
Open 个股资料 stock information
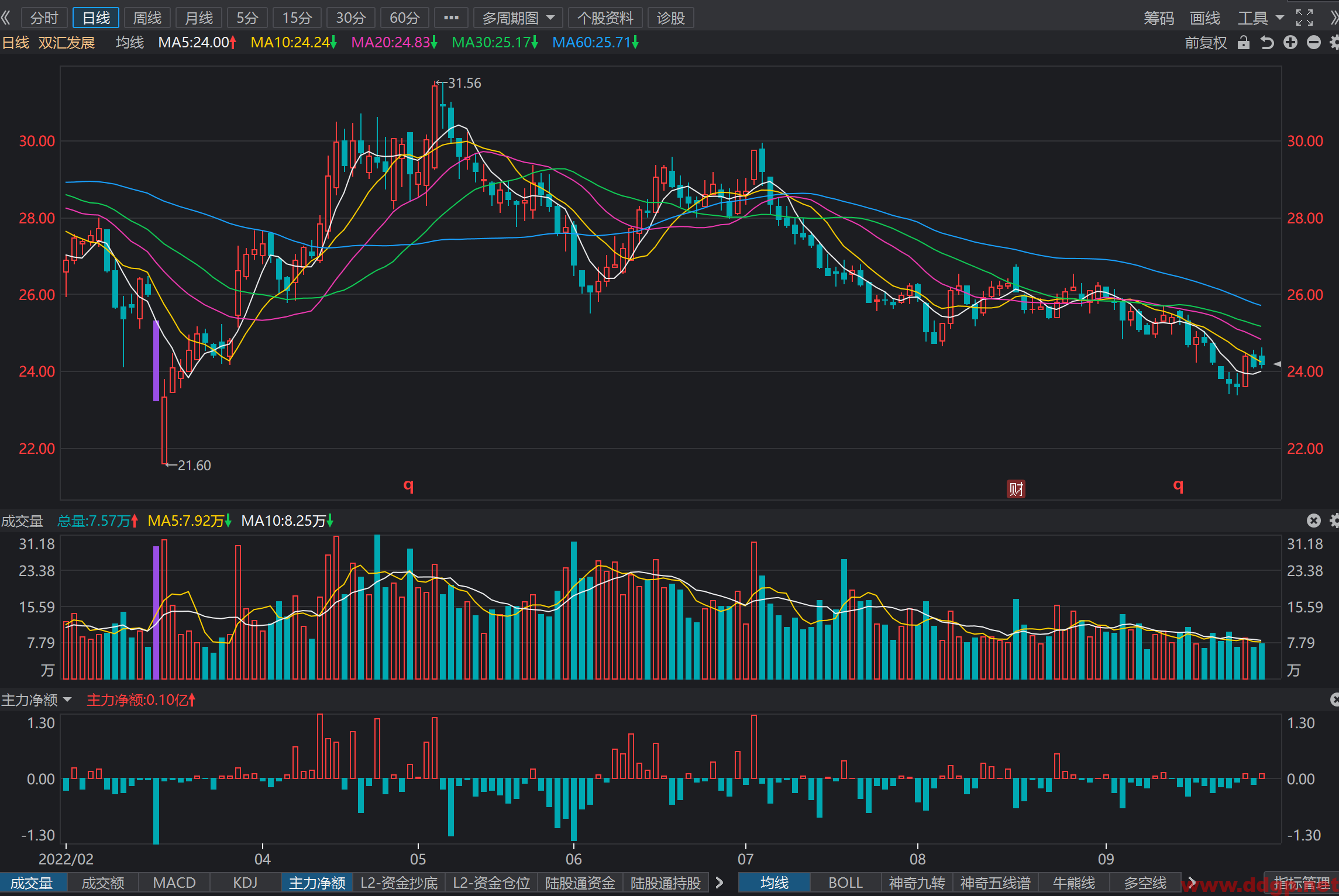(605, 18)
